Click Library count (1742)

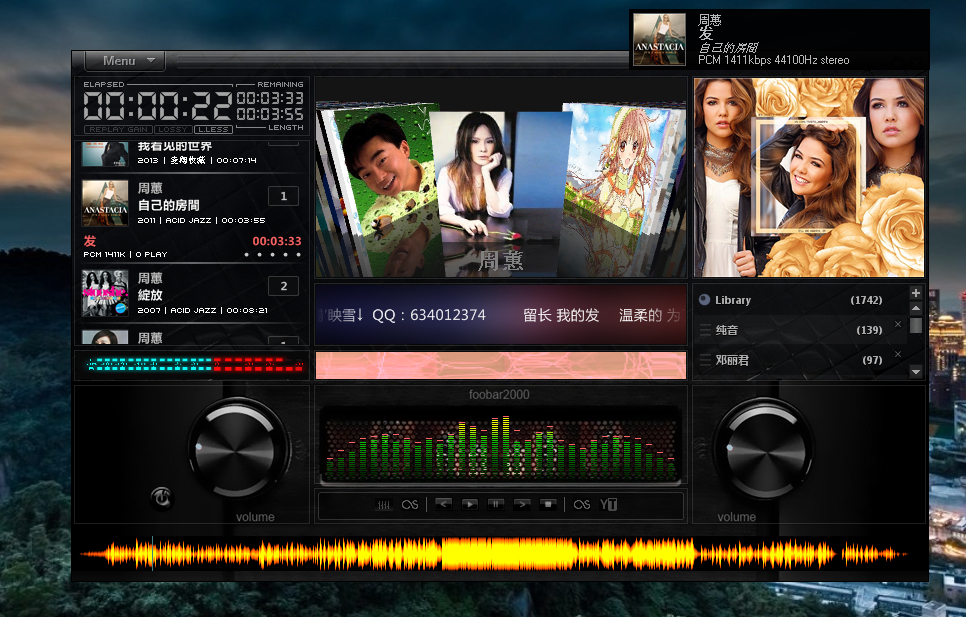[x=866, y=300]
